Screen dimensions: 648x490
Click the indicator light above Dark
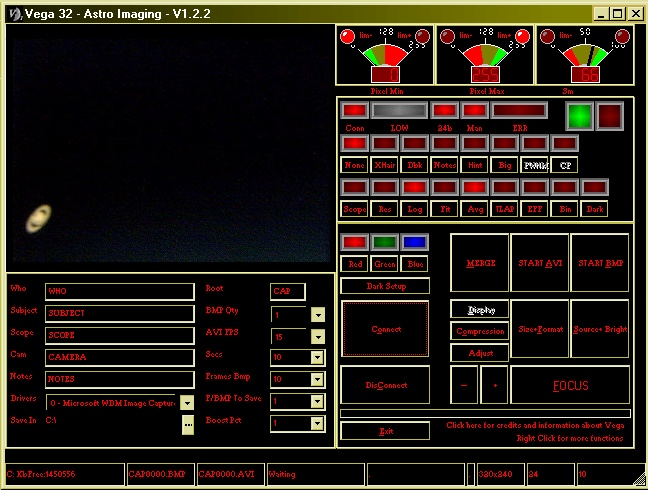pyautogui.click(x=595, y=187)
